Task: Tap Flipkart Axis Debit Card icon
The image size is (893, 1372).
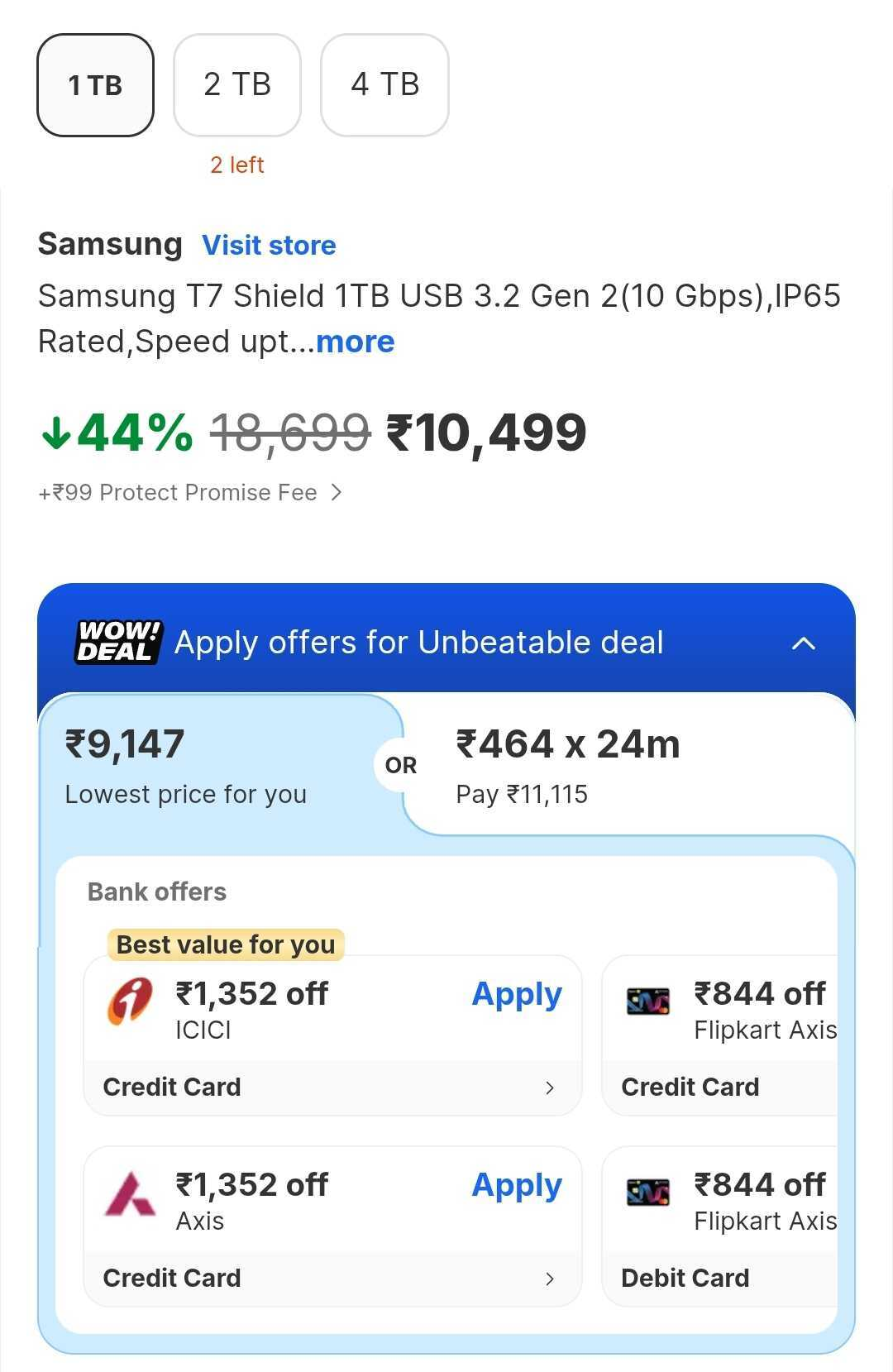Action: [x=648, y=1193]
